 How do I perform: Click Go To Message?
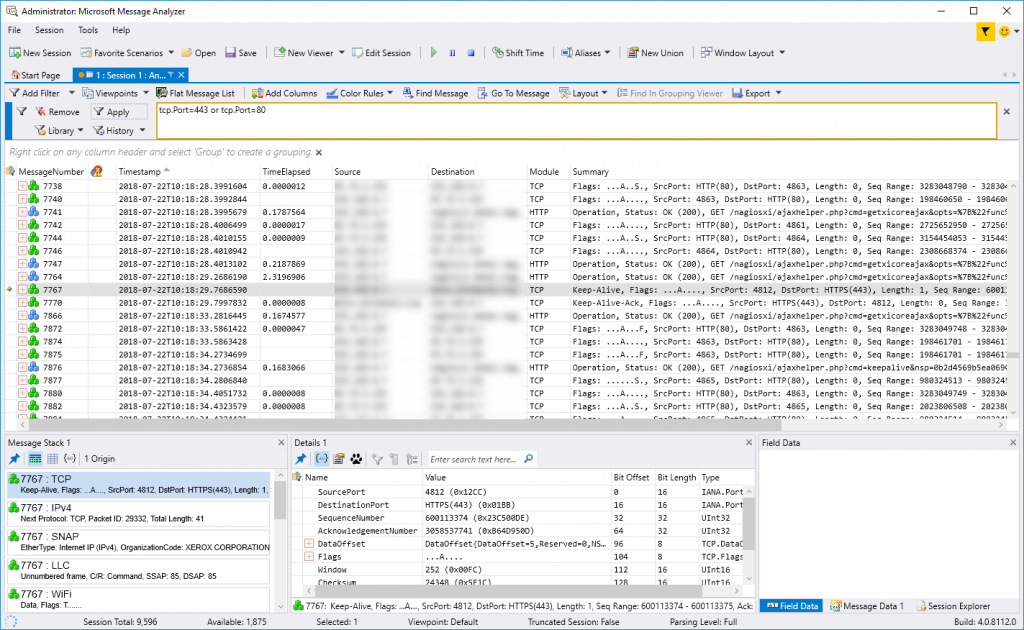513,93
